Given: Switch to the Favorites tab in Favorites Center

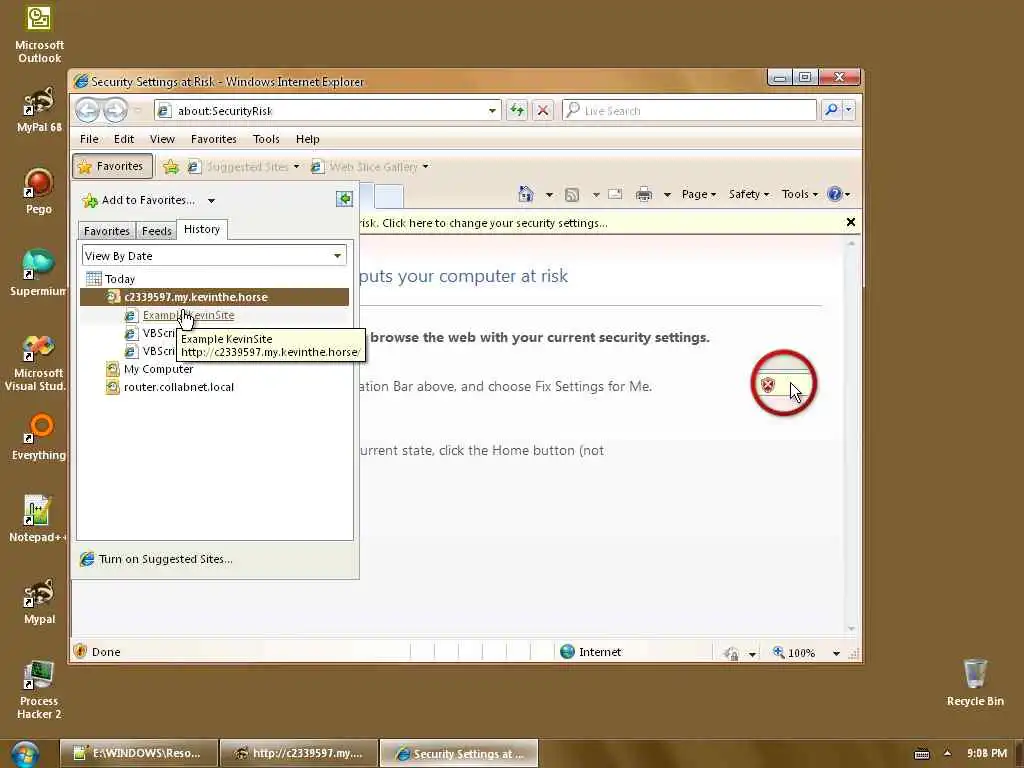Looking at the screenshot, I should coord(106,231).
